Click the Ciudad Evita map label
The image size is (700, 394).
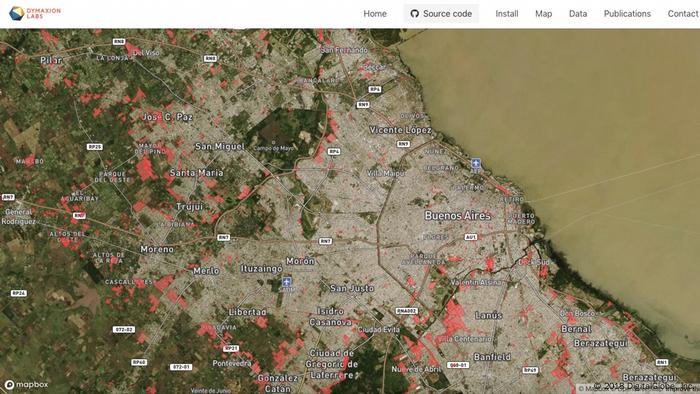pos(379,329)
